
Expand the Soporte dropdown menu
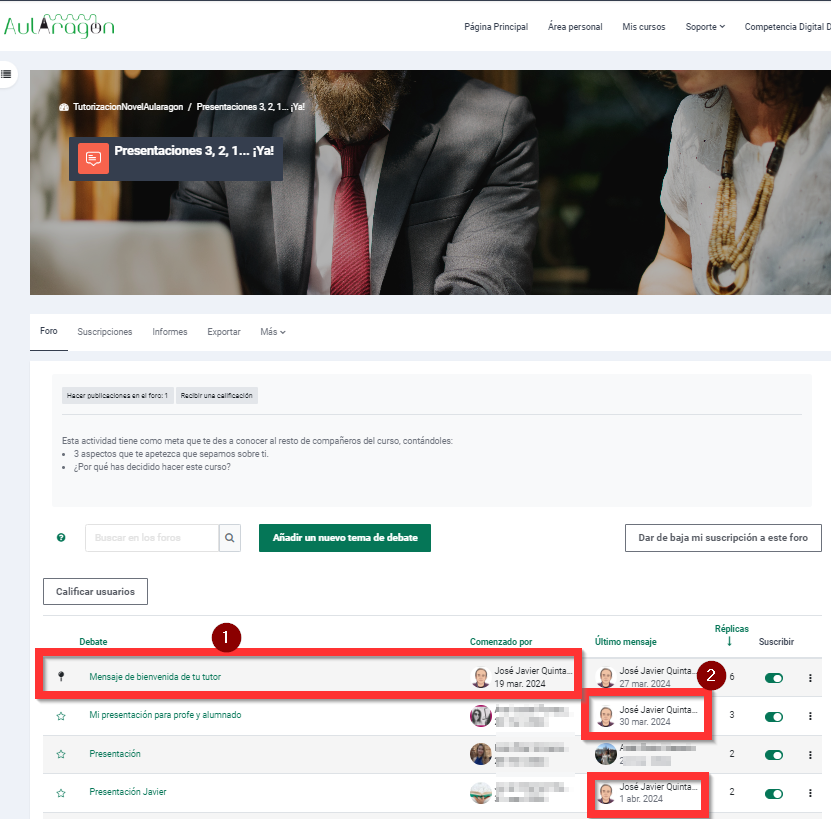point(705,27)
